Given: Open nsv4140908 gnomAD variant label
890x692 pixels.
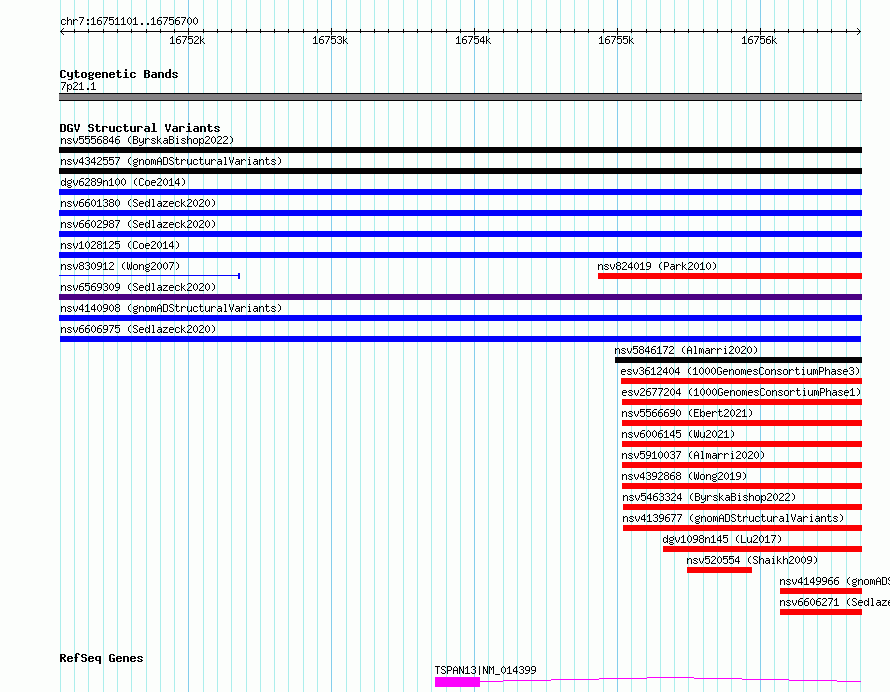Looking at the screenshot, I should tap(171, 308).
